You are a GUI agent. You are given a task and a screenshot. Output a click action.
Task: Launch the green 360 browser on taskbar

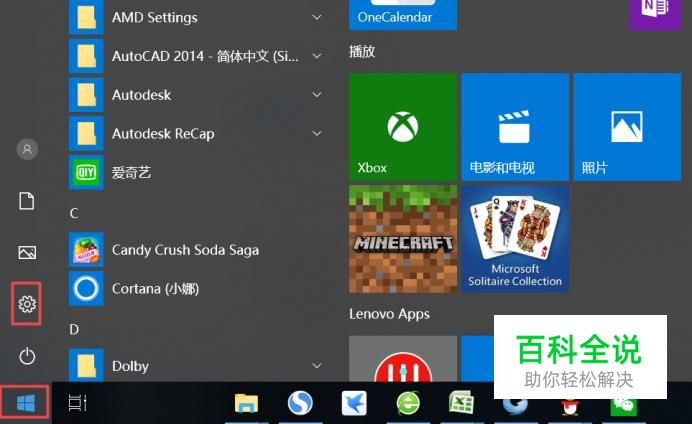pos(408,403)
